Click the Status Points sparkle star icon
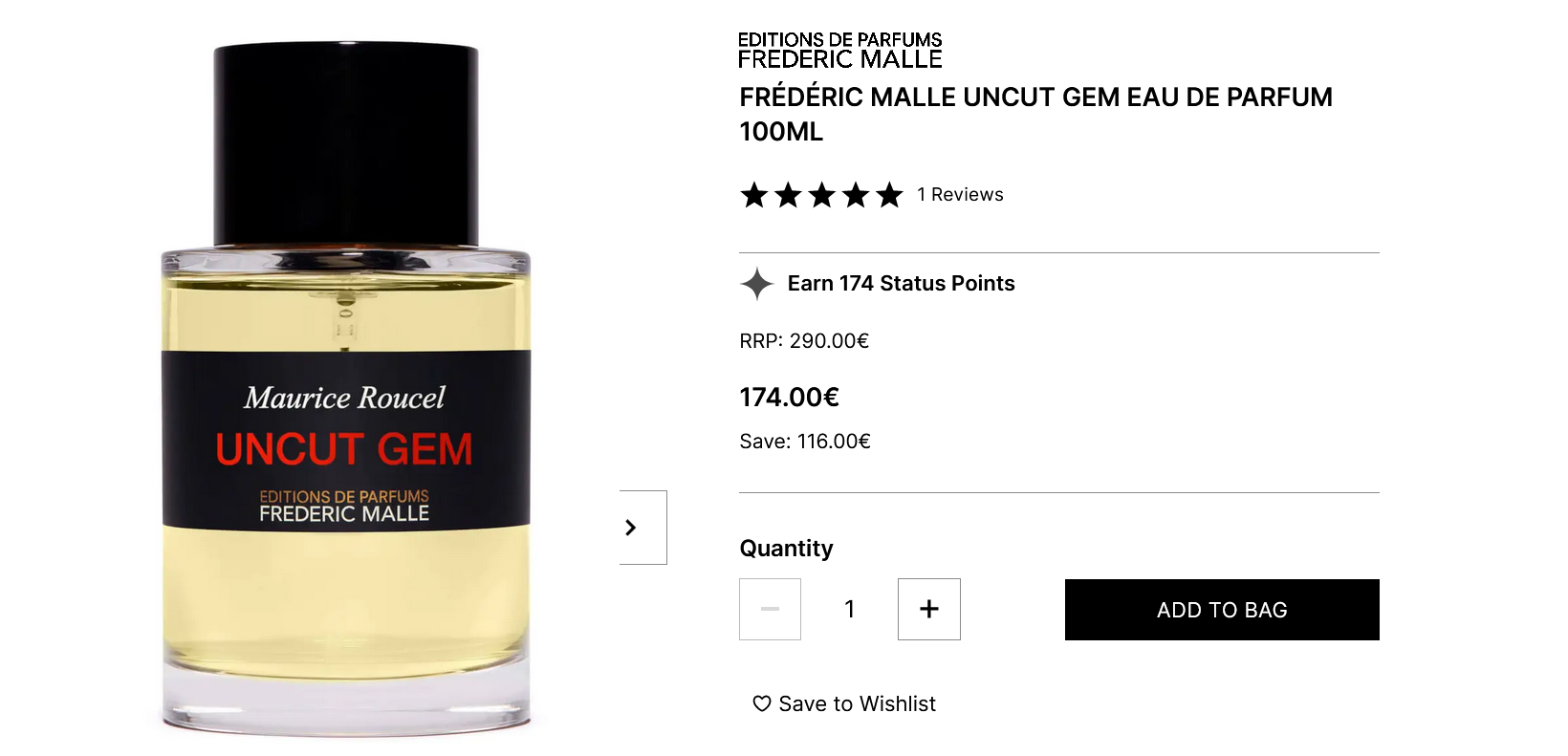The image size is (1568, 756). [x=756, y=284]
